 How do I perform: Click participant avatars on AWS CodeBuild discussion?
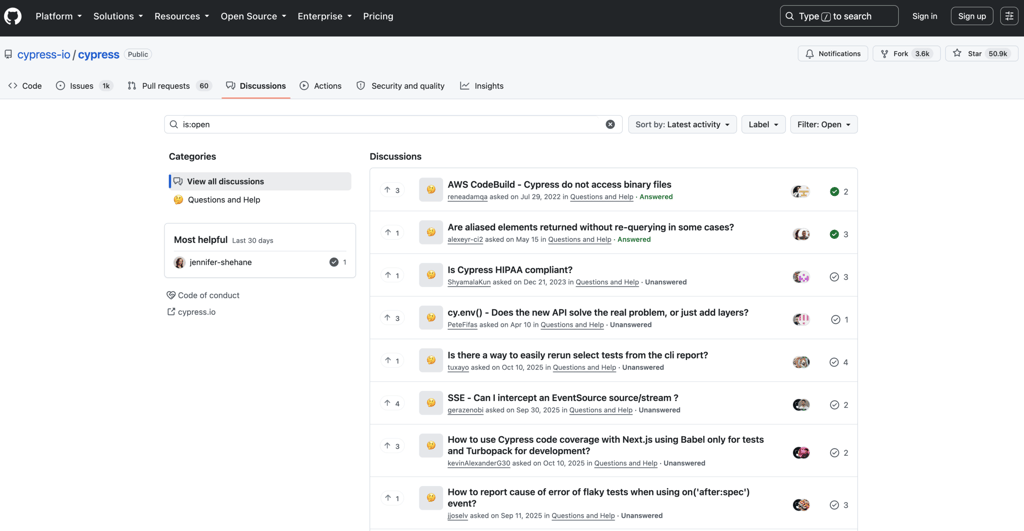point(801,191)
